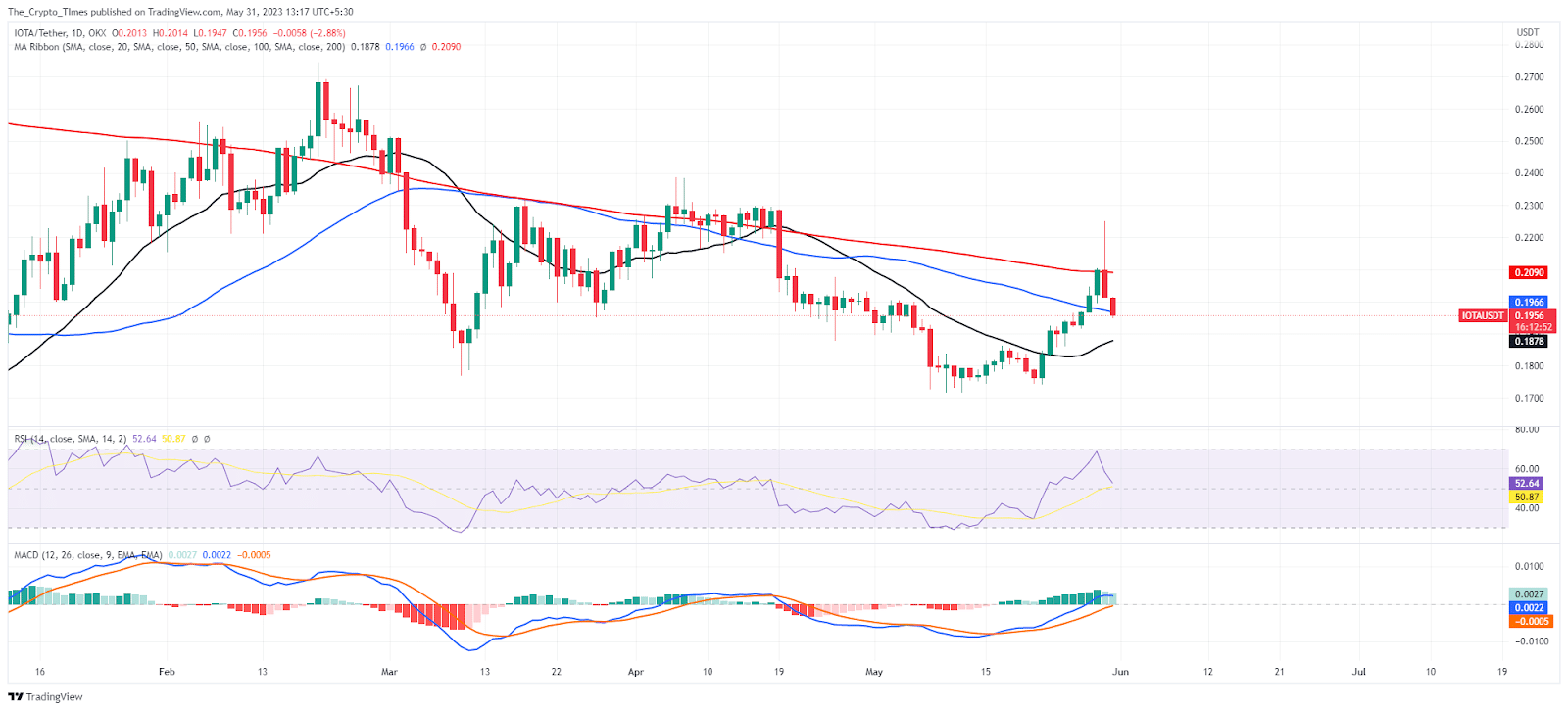The height and width of the screenshot is (711, 1568).
Task: Click the May label on time axis
Action: click(x=874, y=672)
